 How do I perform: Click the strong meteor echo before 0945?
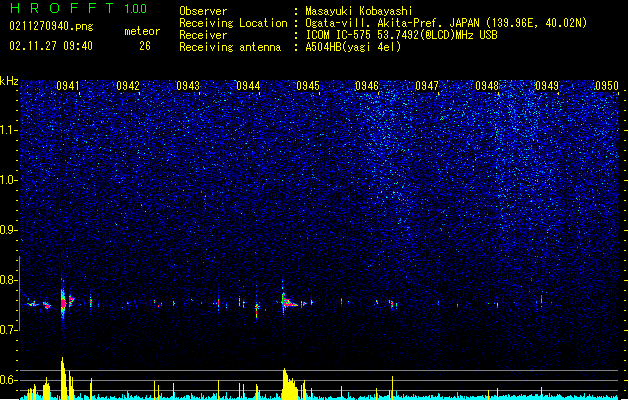tap(287, 303)
